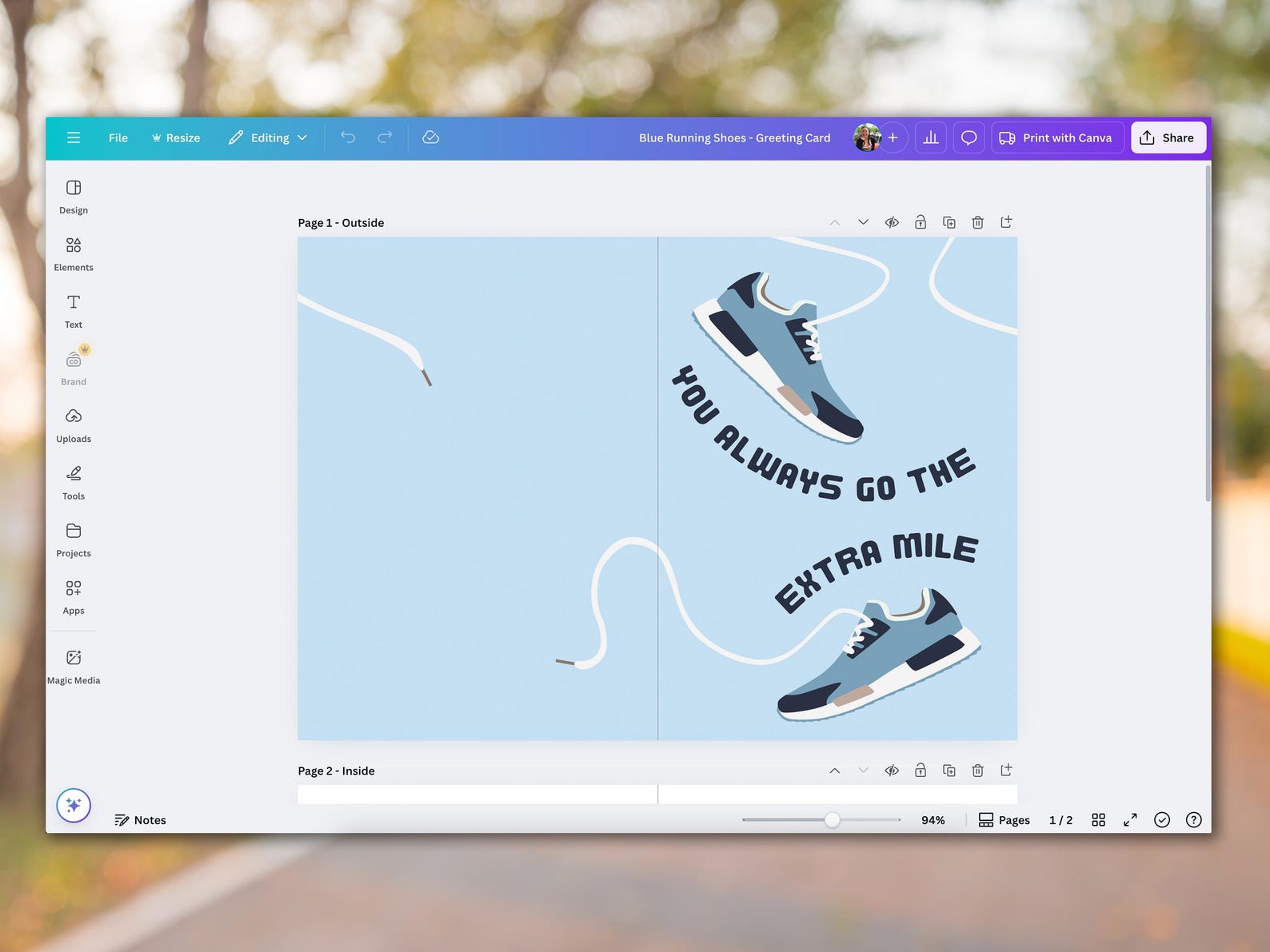The height and width of the screenshot is (952, 1270).
Task: Open the Apps panel
Action: point(74,597)
